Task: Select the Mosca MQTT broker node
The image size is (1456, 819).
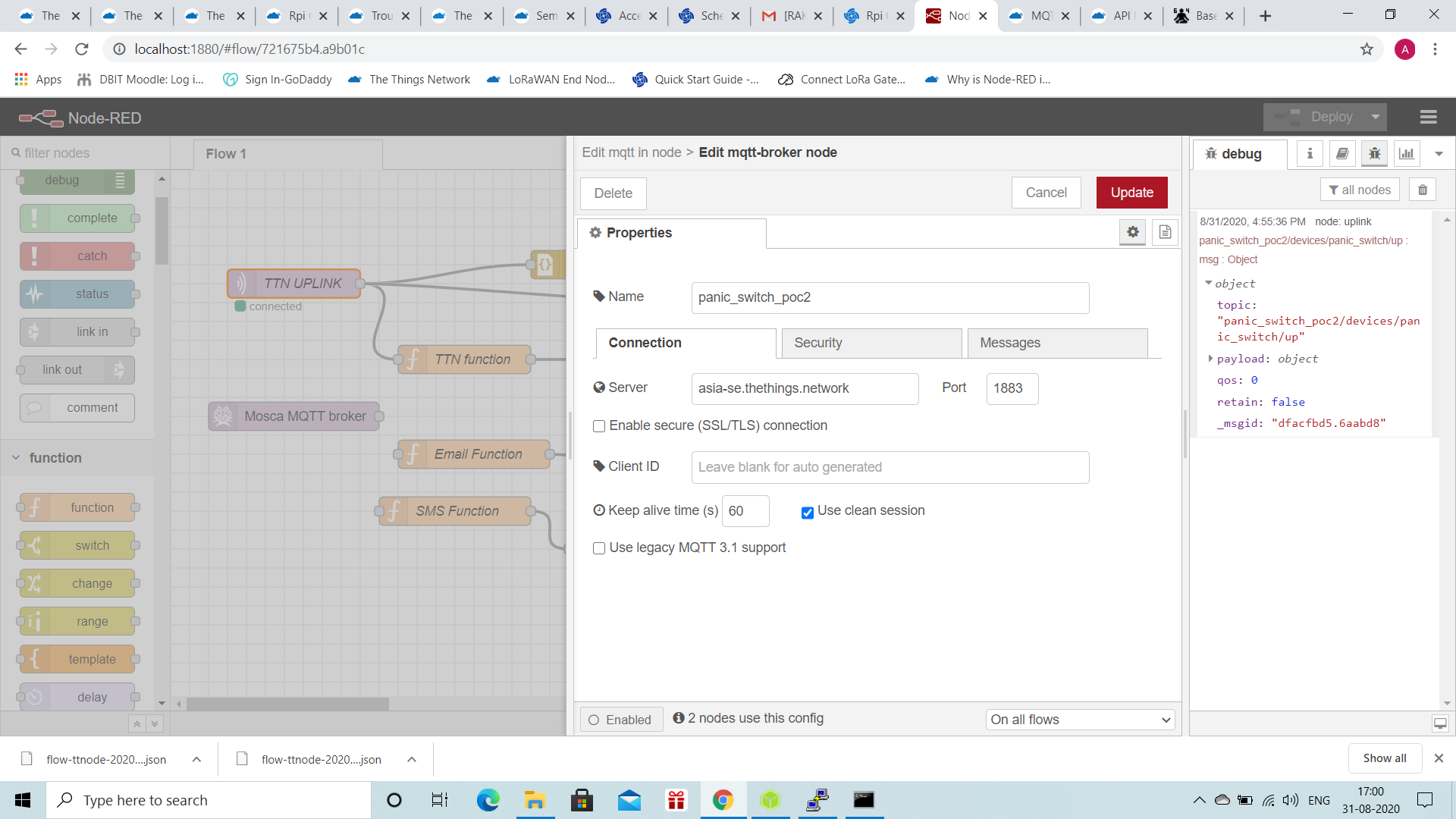Action: 294,416
